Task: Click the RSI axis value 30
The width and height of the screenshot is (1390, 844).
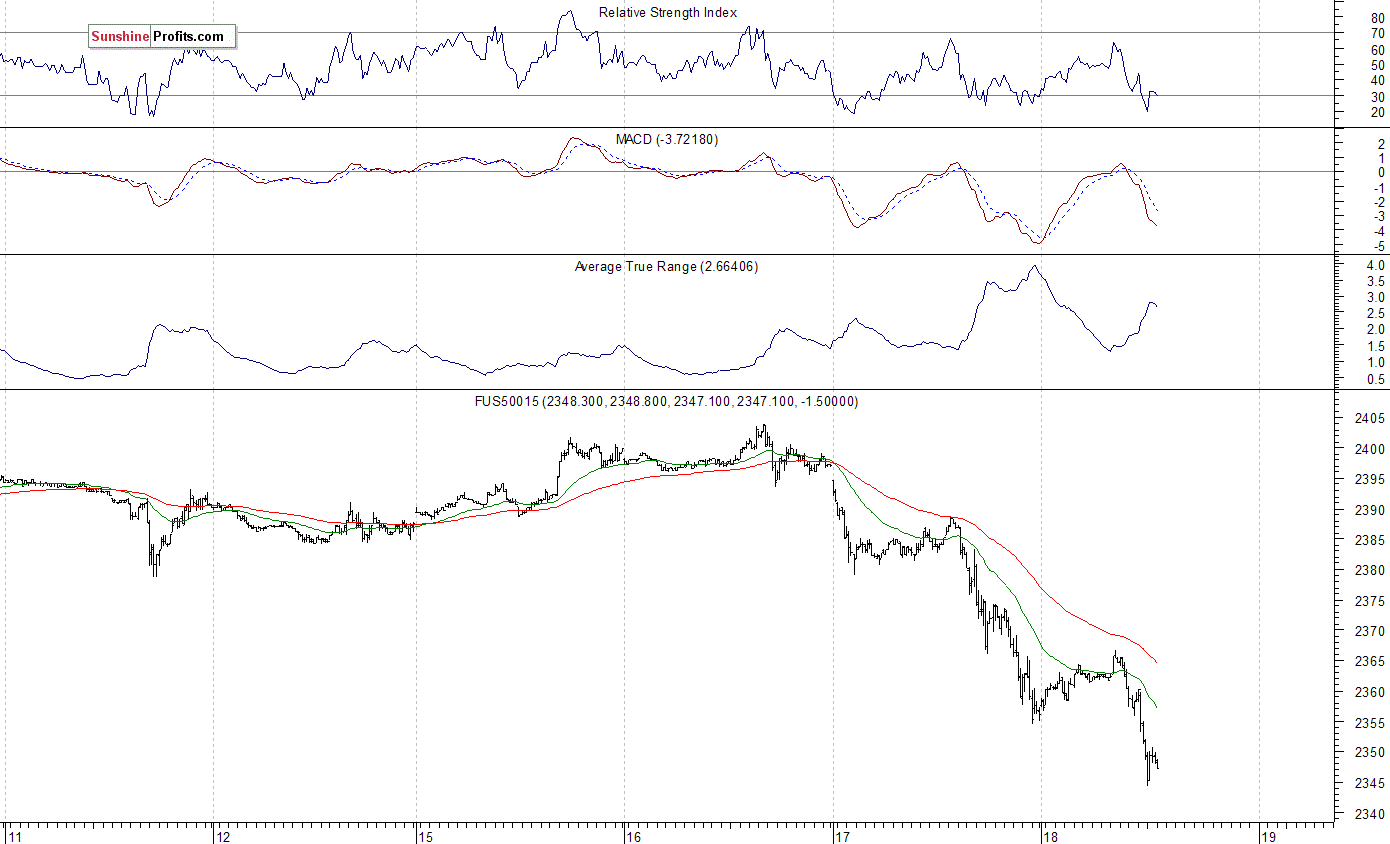Action: [1377, 97]
